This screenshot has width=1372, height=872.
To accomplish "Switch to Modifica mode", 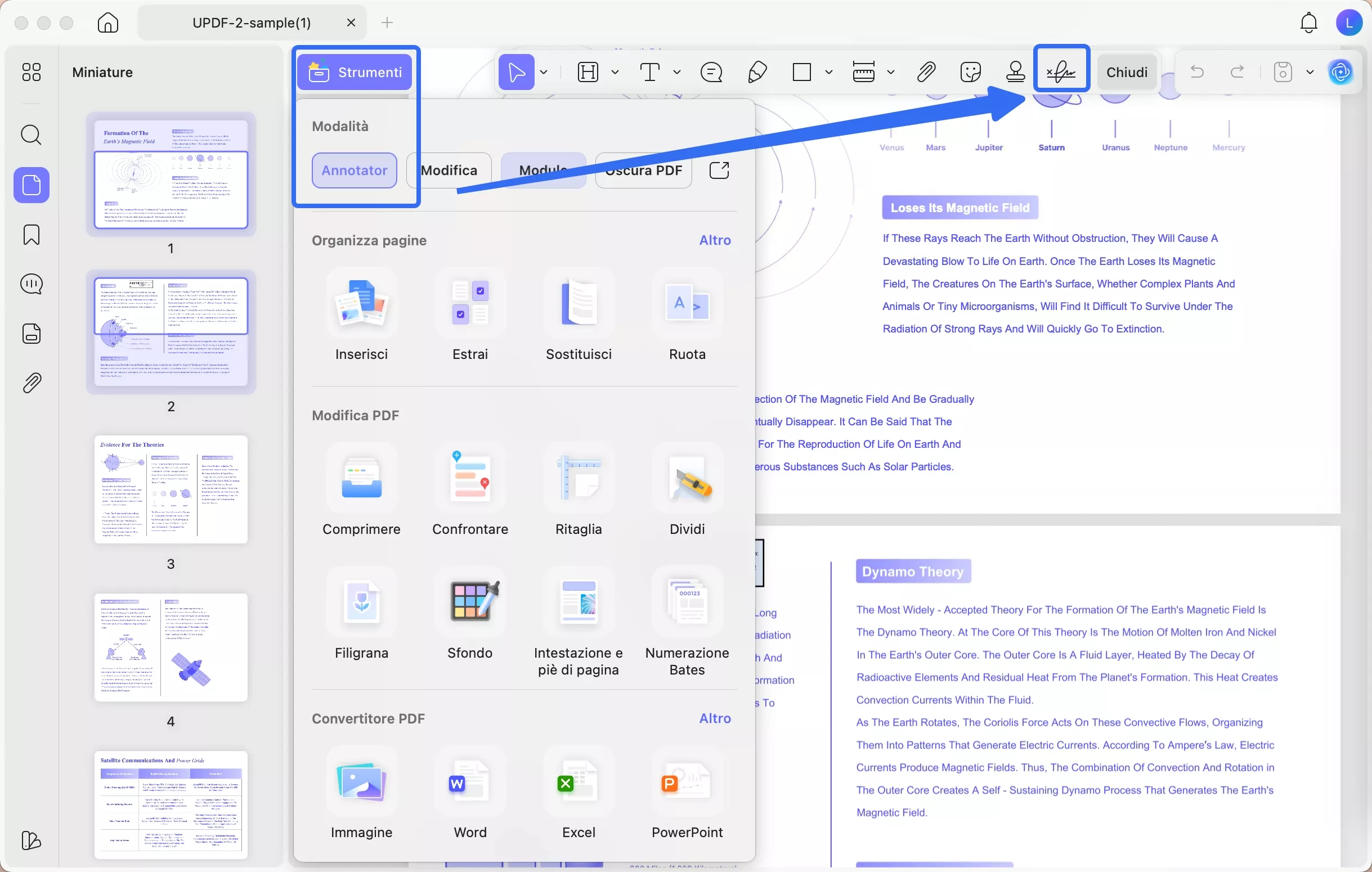I will pos(449,170).
